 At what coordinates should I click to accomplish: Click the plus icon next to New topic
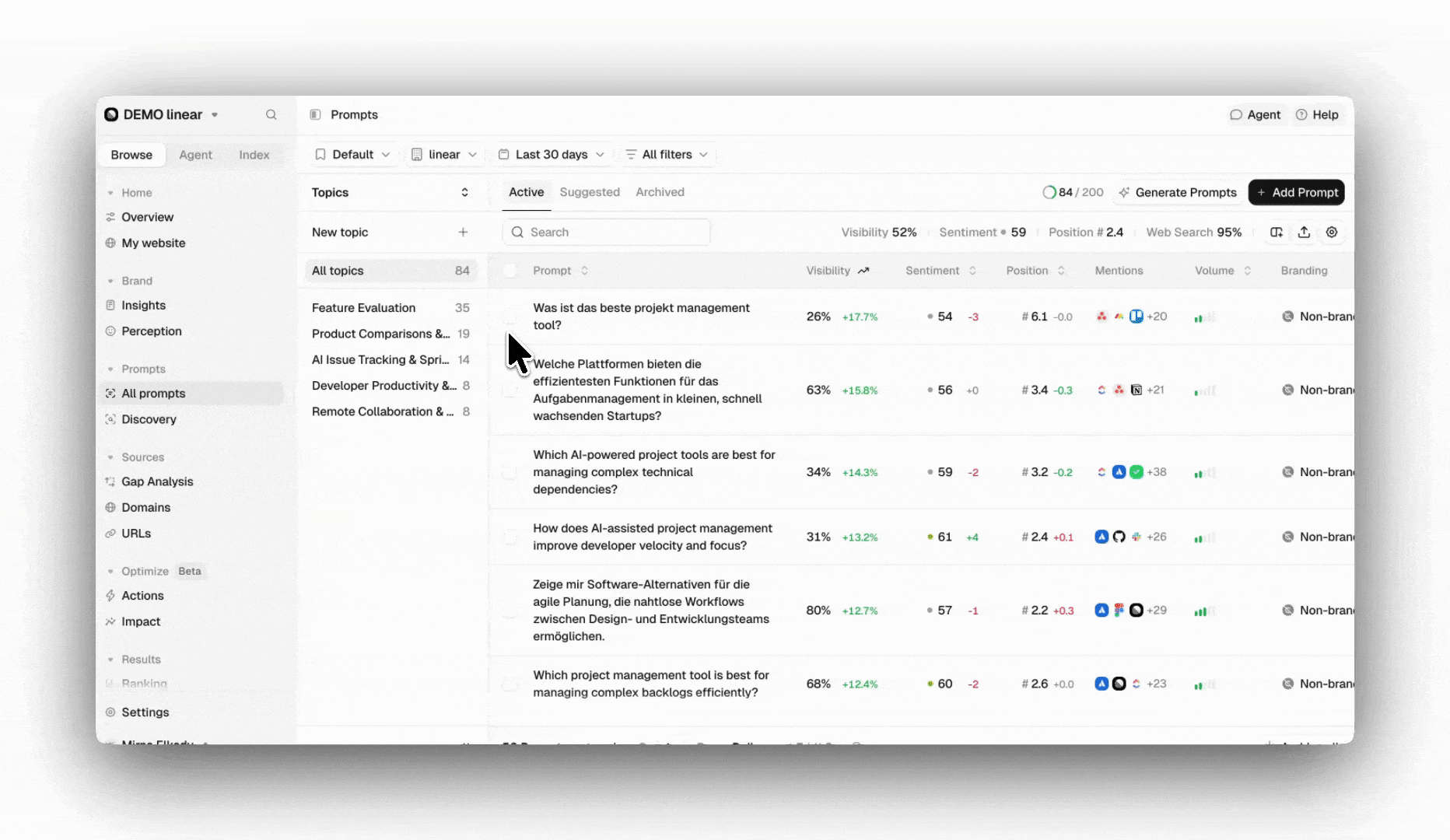(x=463, y=232)
